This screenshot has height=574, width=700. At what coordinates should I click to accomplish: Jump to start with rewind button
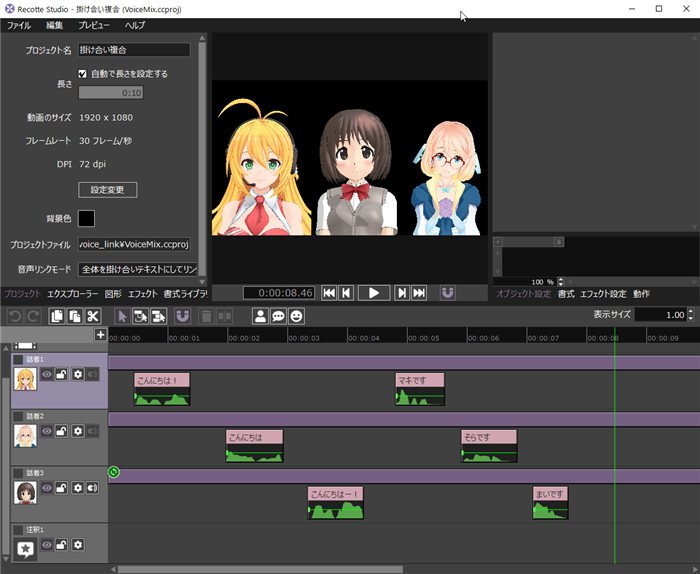329,293
